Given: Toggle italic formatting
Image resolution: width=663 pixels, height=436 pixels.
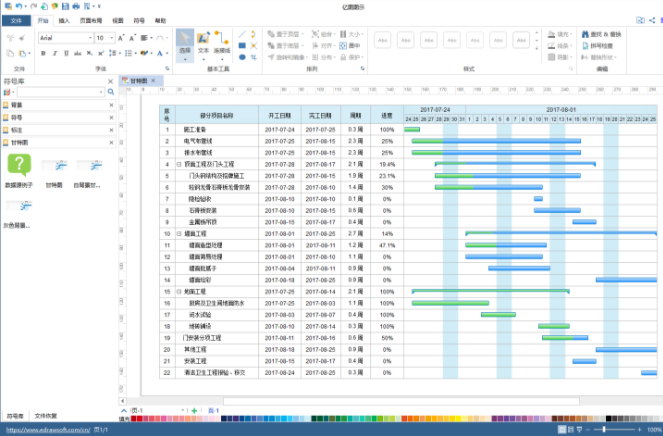Looking at the screenshot, I should pos(55,53).
